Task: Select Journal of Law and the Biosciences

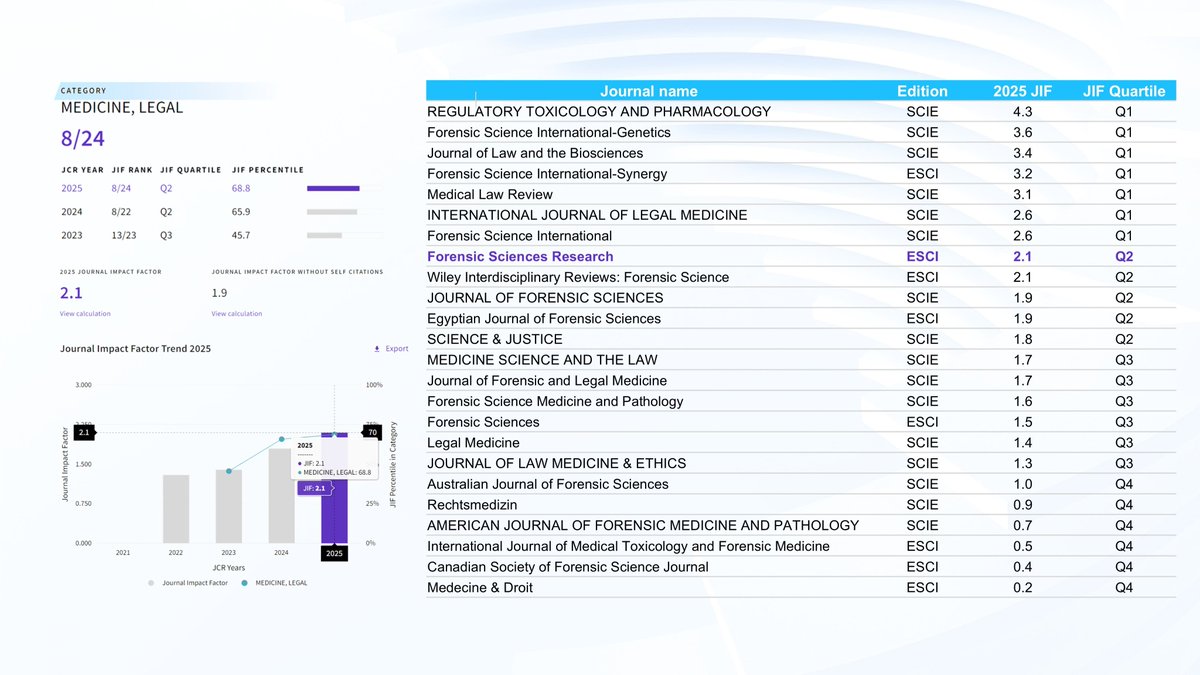Action: (x=802, y=153)
